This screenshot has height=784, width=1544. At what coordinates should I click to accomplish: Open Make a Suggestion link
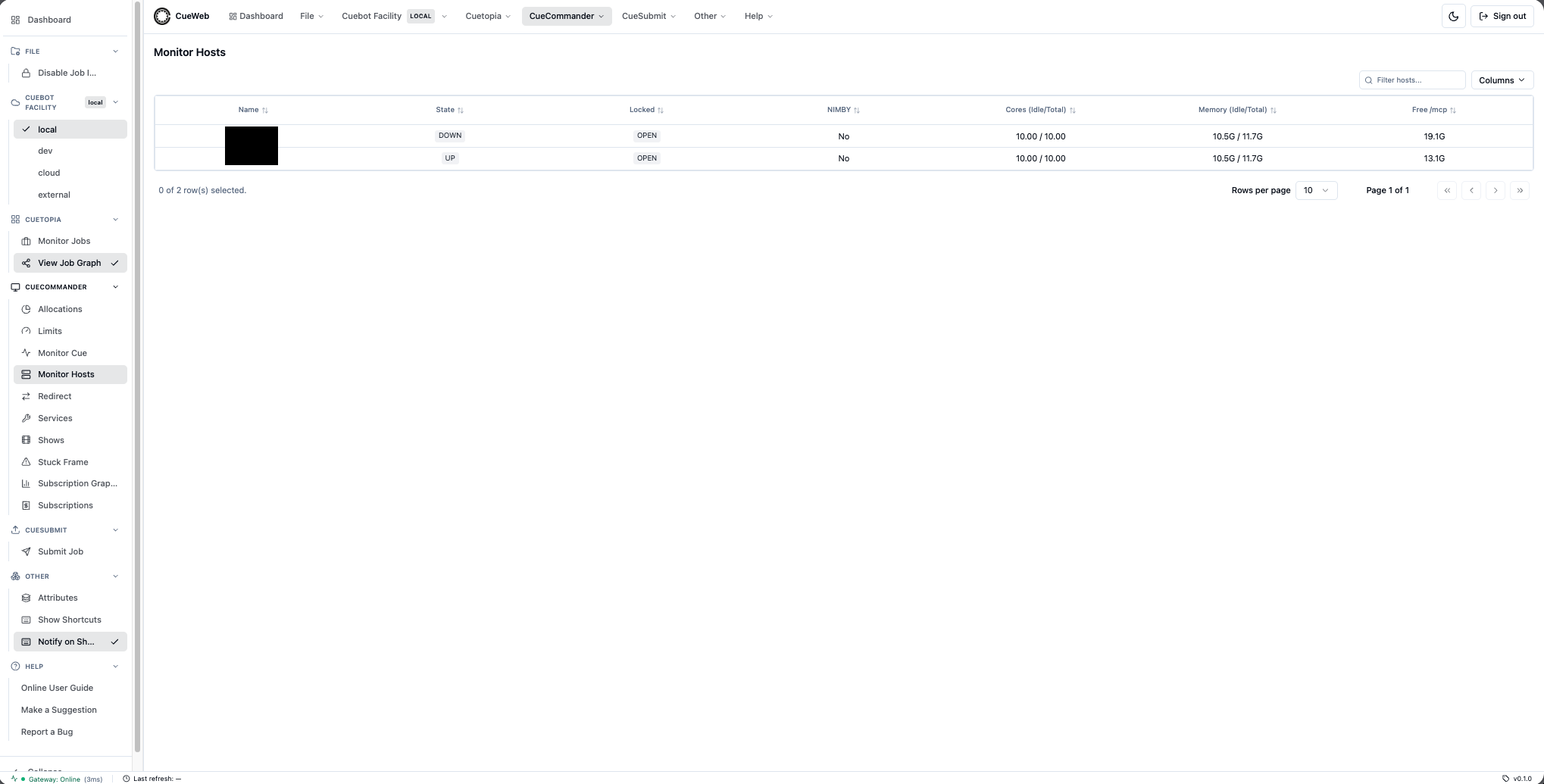click(59, 710)
